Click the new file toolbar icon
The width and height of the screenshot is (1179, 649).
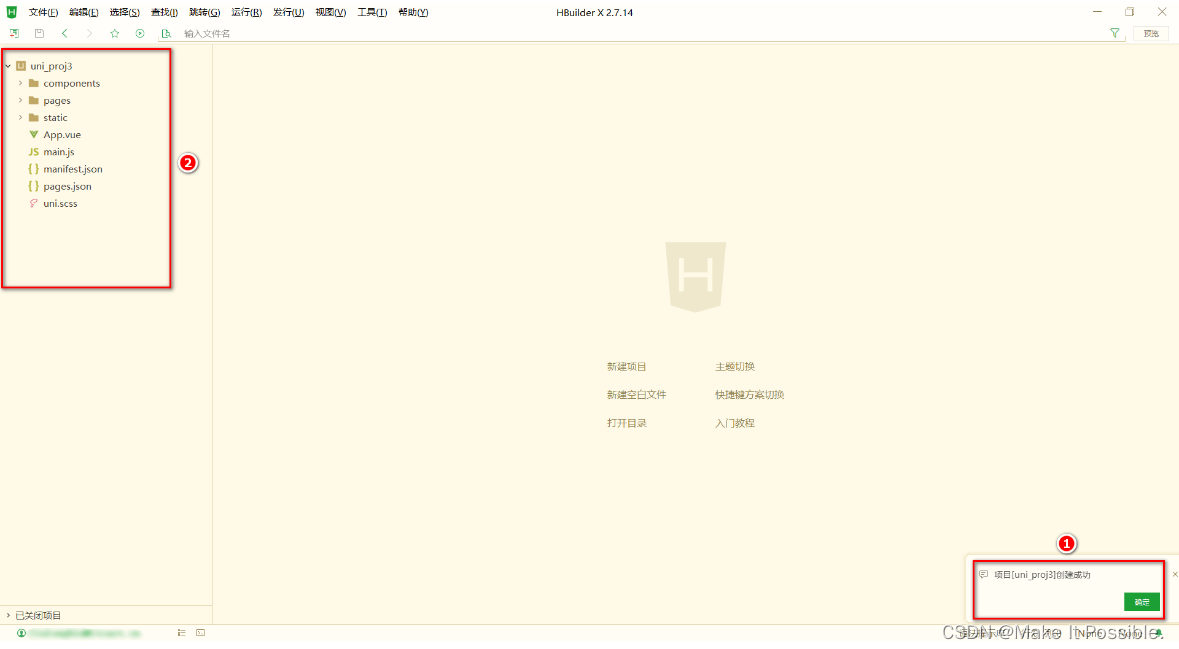(14, 33)
